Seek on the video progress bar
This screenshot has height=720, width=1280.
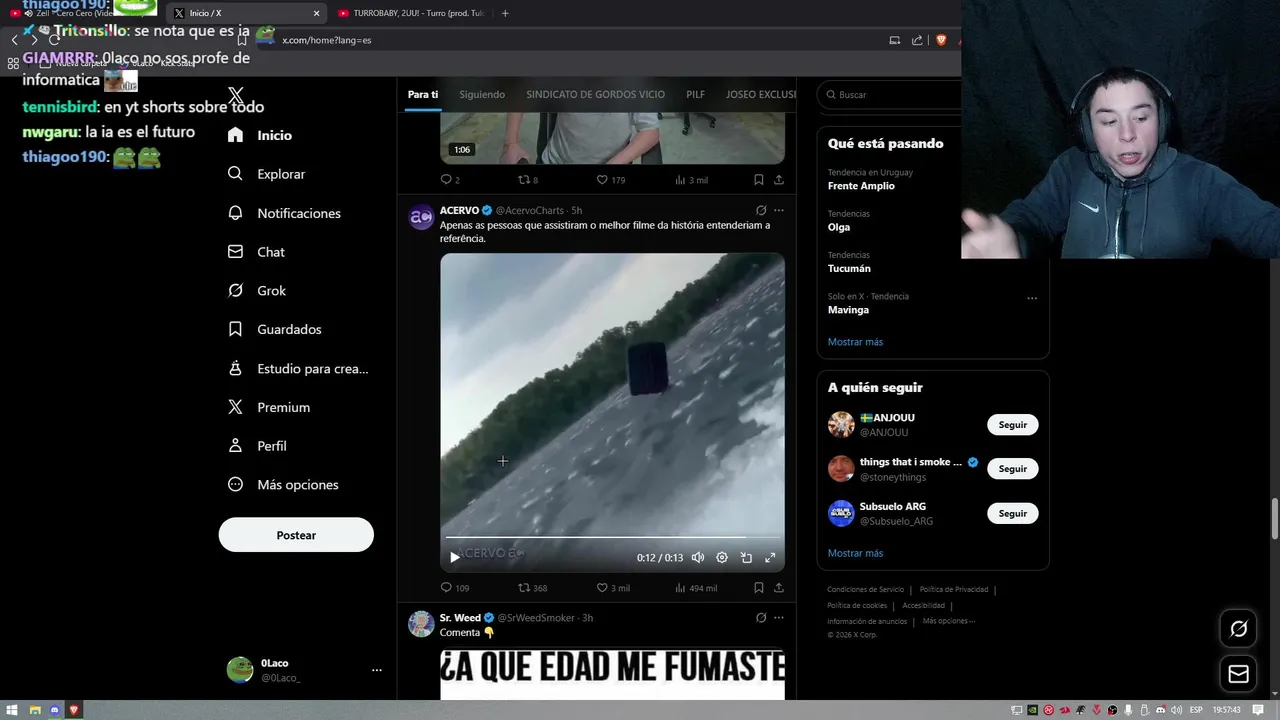point(612,538)
